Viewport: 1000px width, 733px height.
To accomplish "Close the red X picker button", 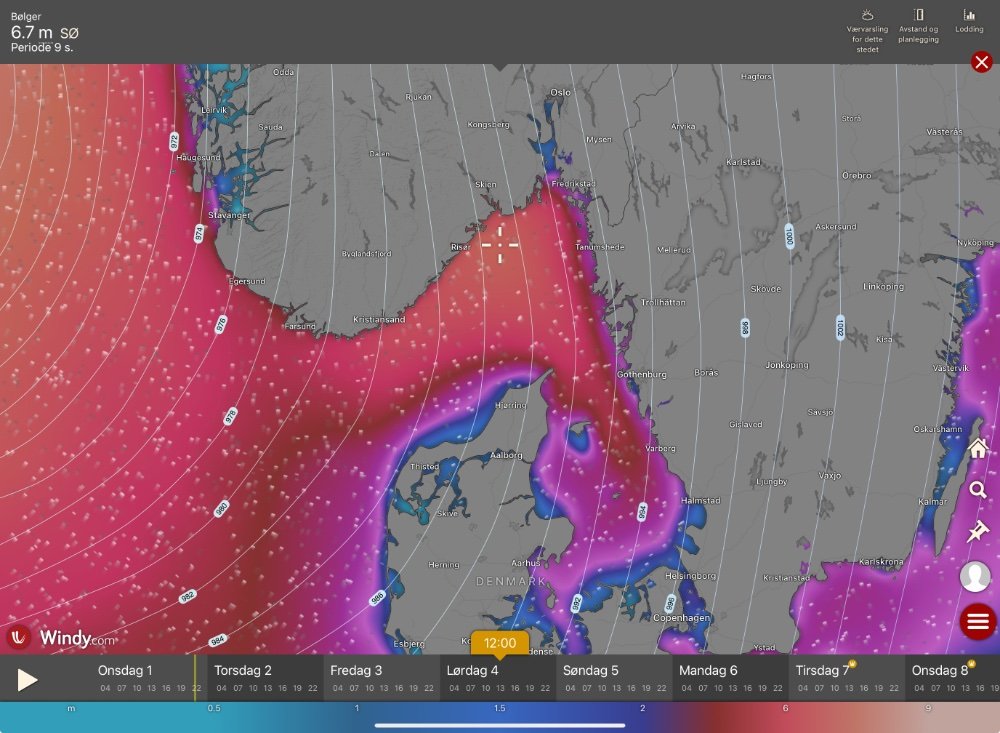I will pos(981,63).
